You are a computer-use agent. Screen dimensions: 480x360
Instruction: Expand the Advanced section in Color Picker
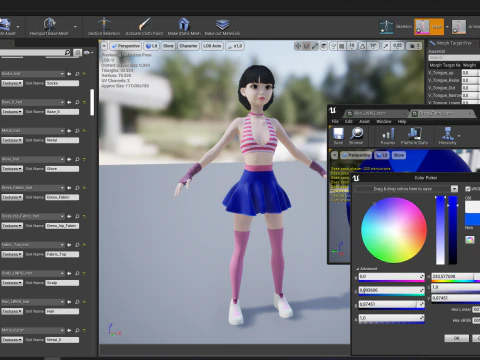pyautogui.click(x=367, y=269)
